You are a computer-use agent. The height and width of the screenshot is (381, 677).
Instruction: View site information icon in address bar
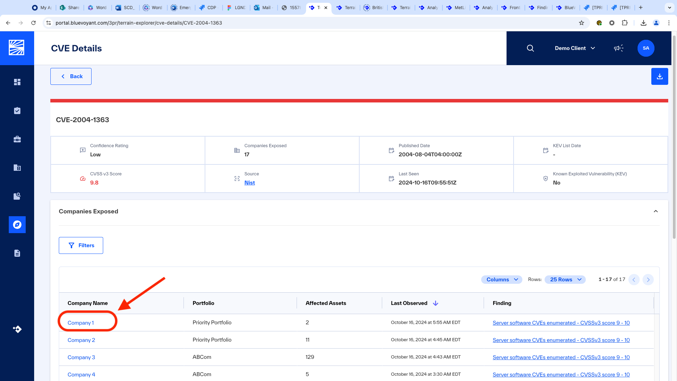pos(49,23)
